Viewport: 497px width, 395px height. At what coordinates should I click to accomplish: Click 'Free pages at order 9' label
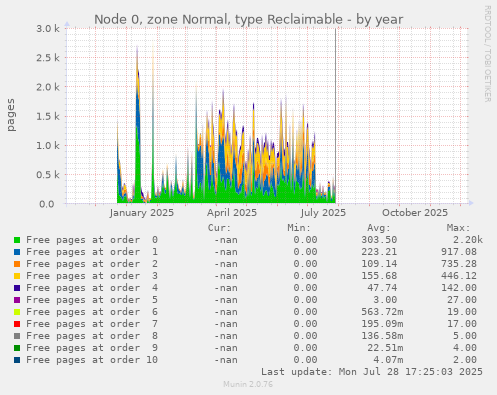click(92, 348)
